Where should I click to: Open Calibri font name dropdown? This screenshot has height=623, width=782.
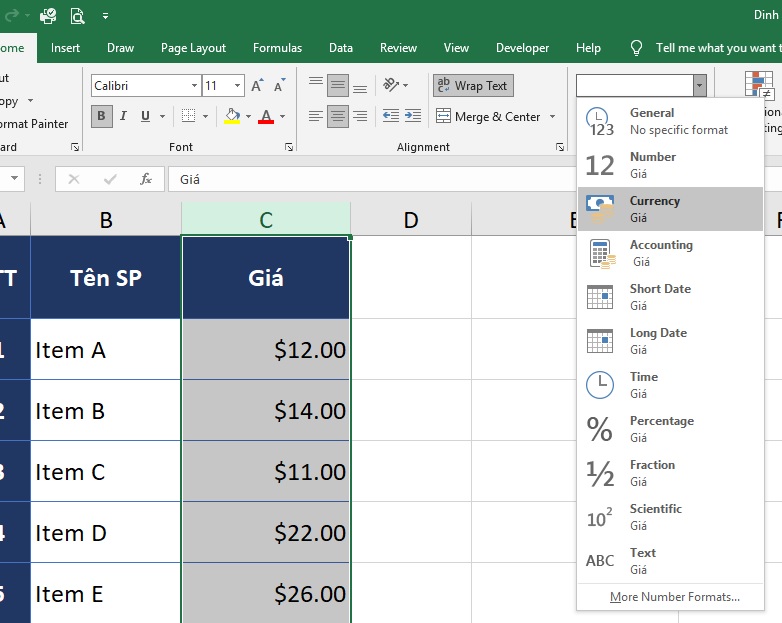[x=195, y=86]
